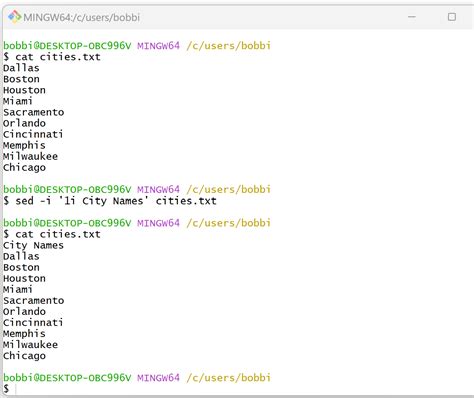
Task: Minimize the MINGW64 terminal window
Action: 412,17
